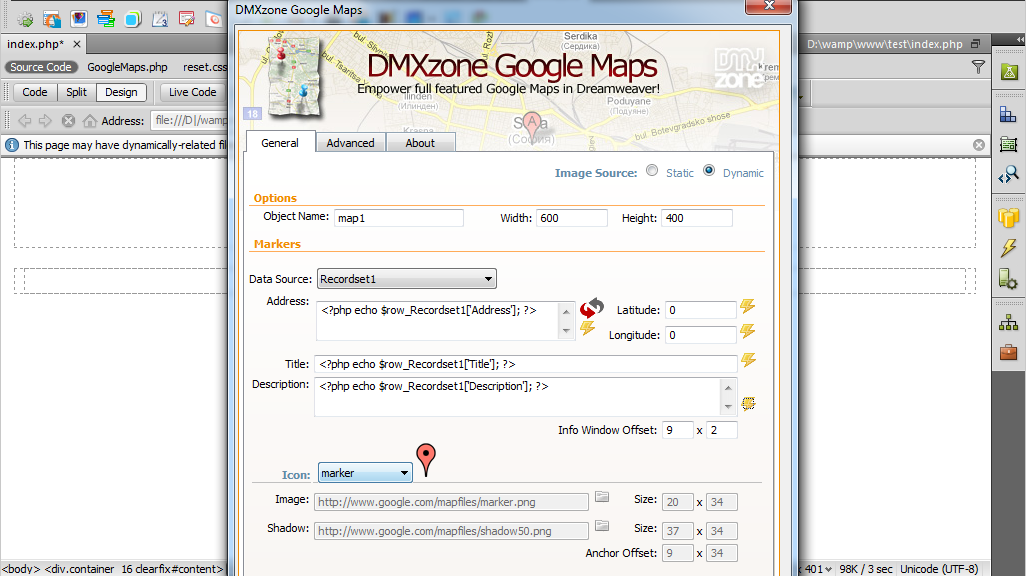Image resolution: width=1026 pixels, height=576 pixels.
Task: Select the Dynamic image source option
Action: pyautogui.click(x=709, y=170)
